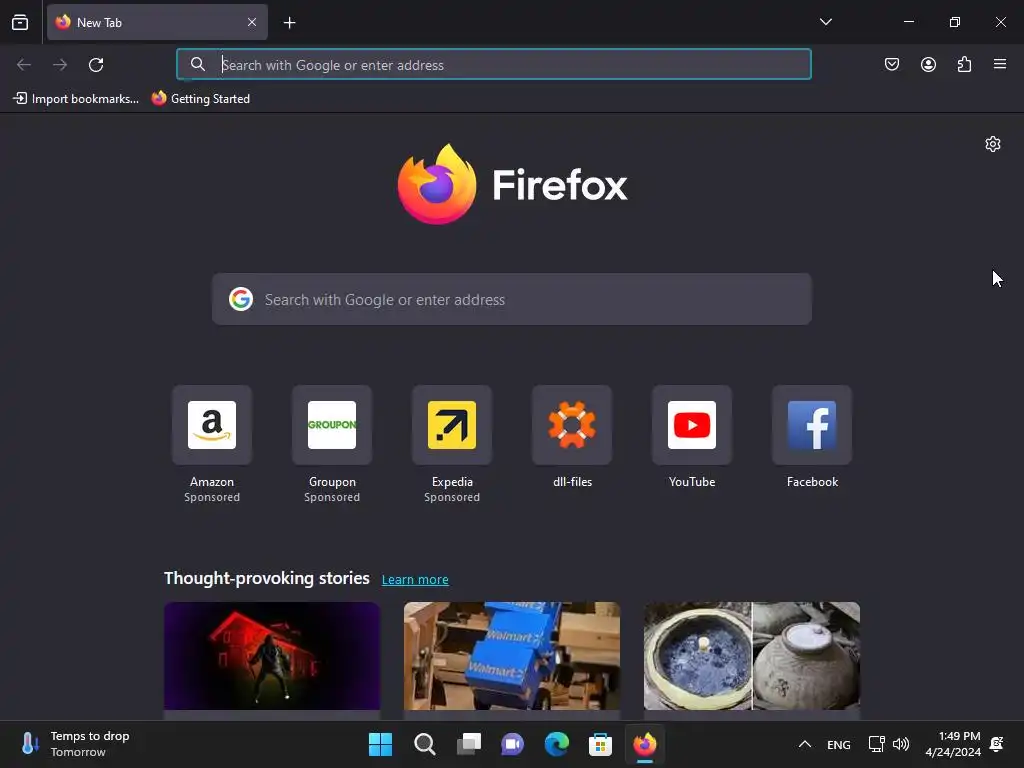Open Teams Chat from taskbar
Image resolution: width=1024 pixels, height=768 pixels.
click(x=513, y=744)
